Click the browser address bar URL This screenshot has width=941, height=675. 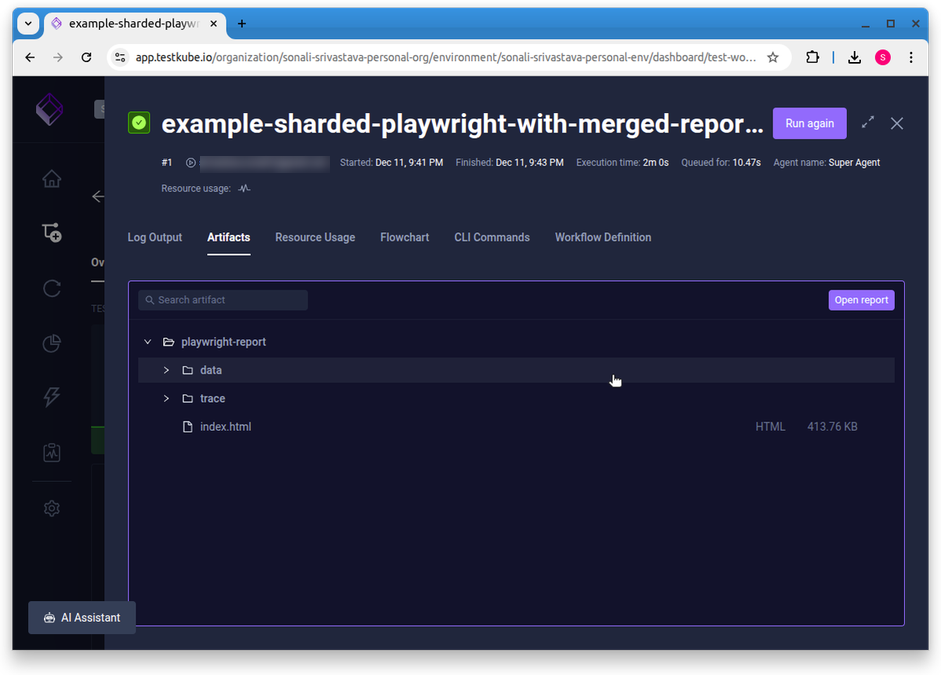tap(445, 57)
